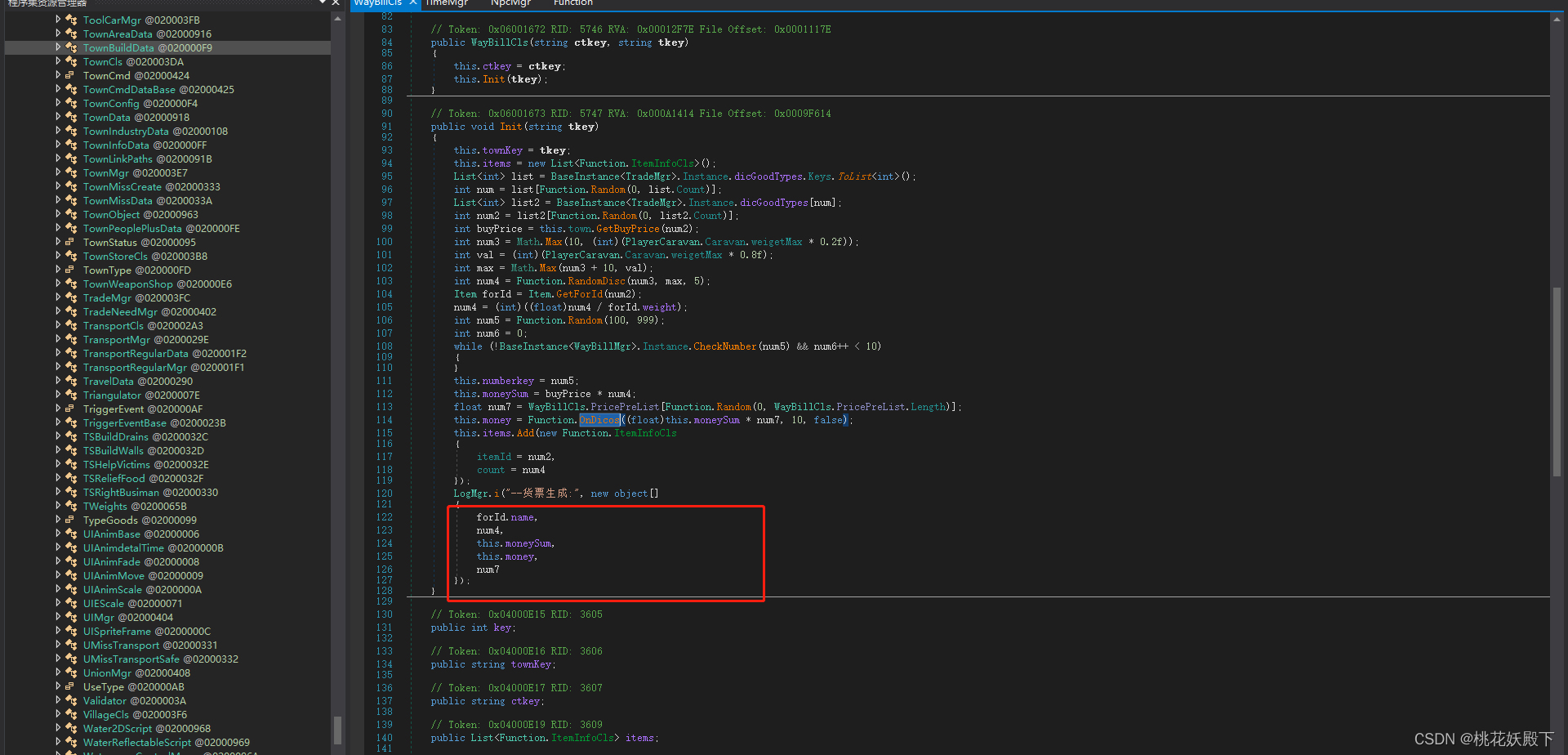Click the enum icon beside TownType
Screen dimensions: 1568x755
point(70,270)
